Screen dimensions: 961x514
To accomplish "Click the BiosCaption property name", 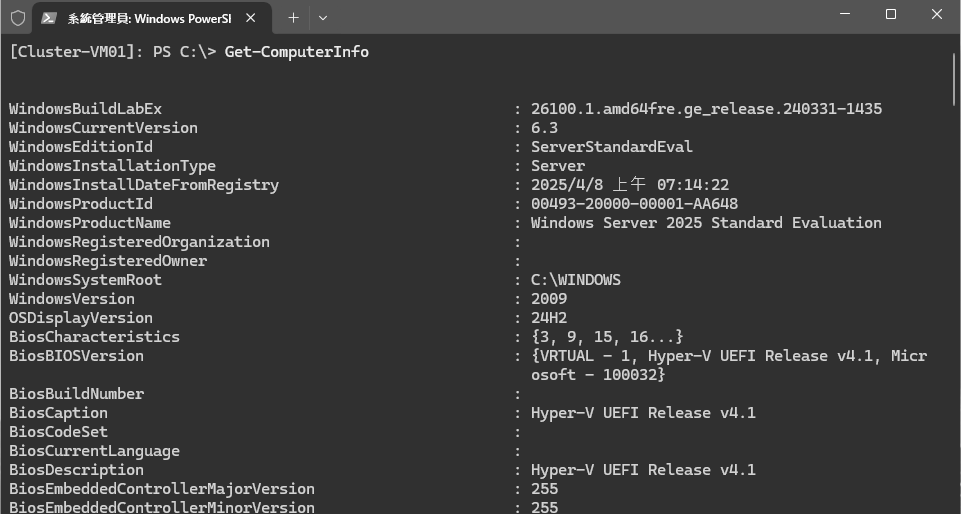I will (58, 413).
